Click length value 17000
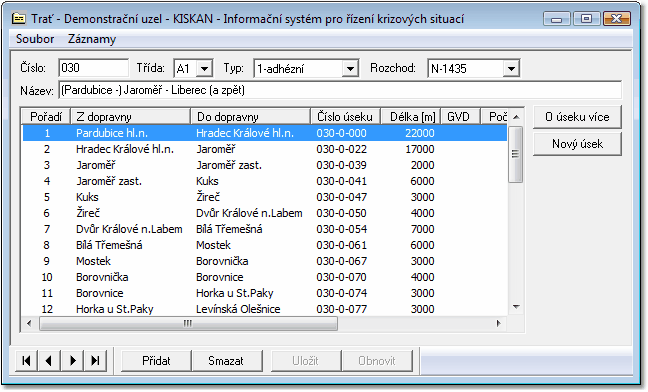 [x=419, y=149]
